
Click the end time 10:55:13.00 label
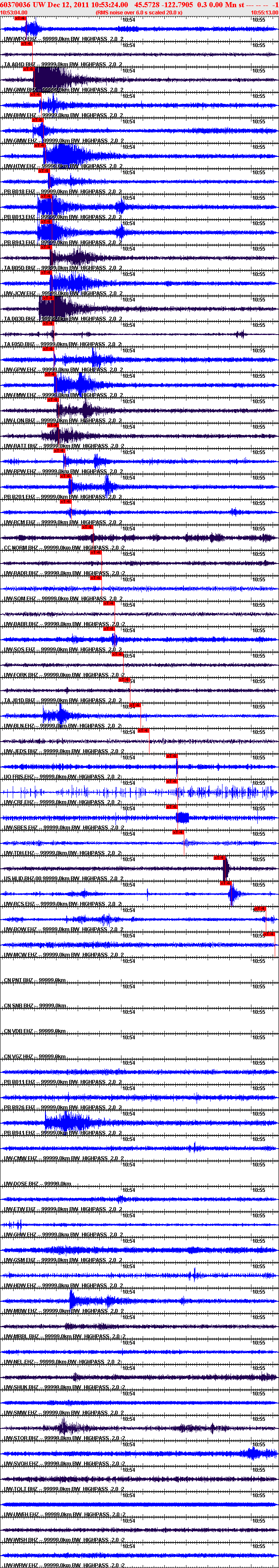point(265,12)
